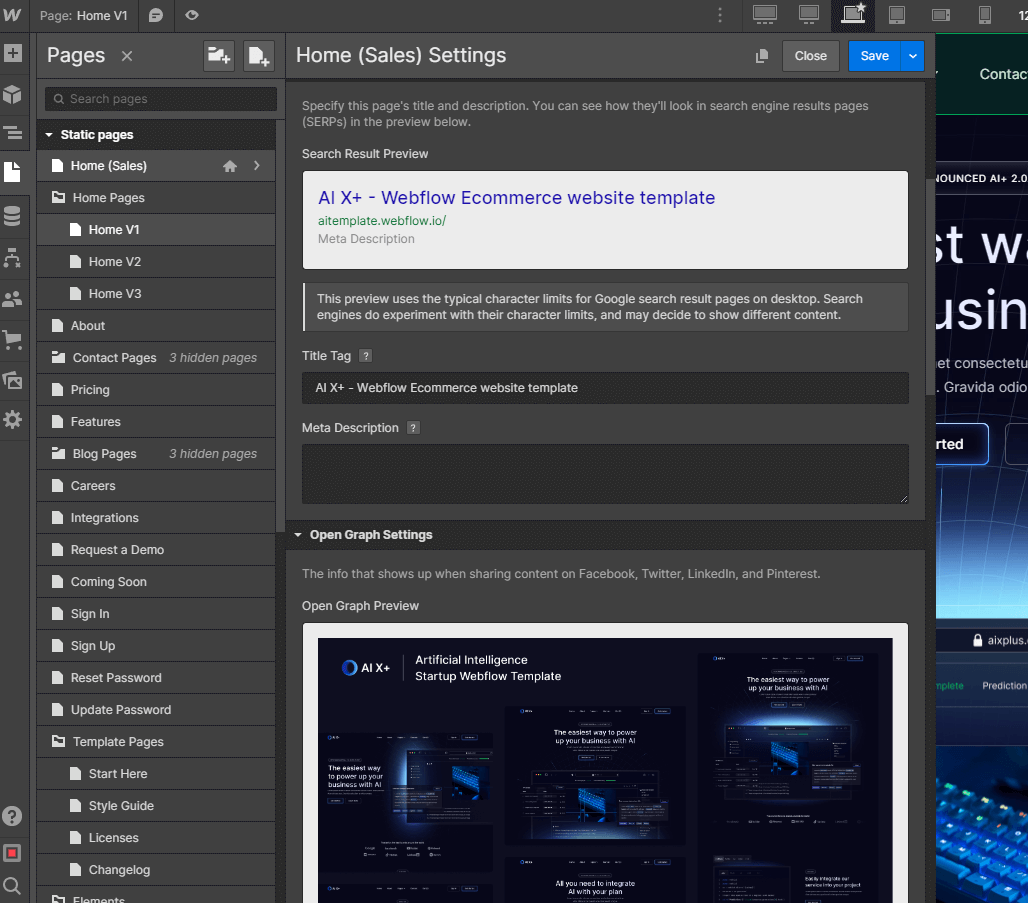This screenshot has height=903, width=1028.
Task: Open the comments bubble in the top bar
Action: 155,15
